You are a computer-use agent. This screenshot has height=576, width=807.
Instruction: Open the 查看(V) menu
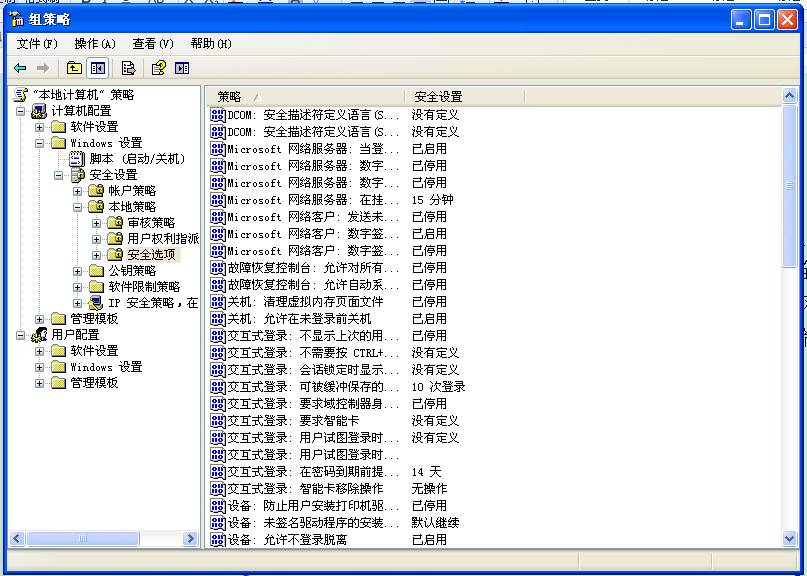(x=152, y=44)
